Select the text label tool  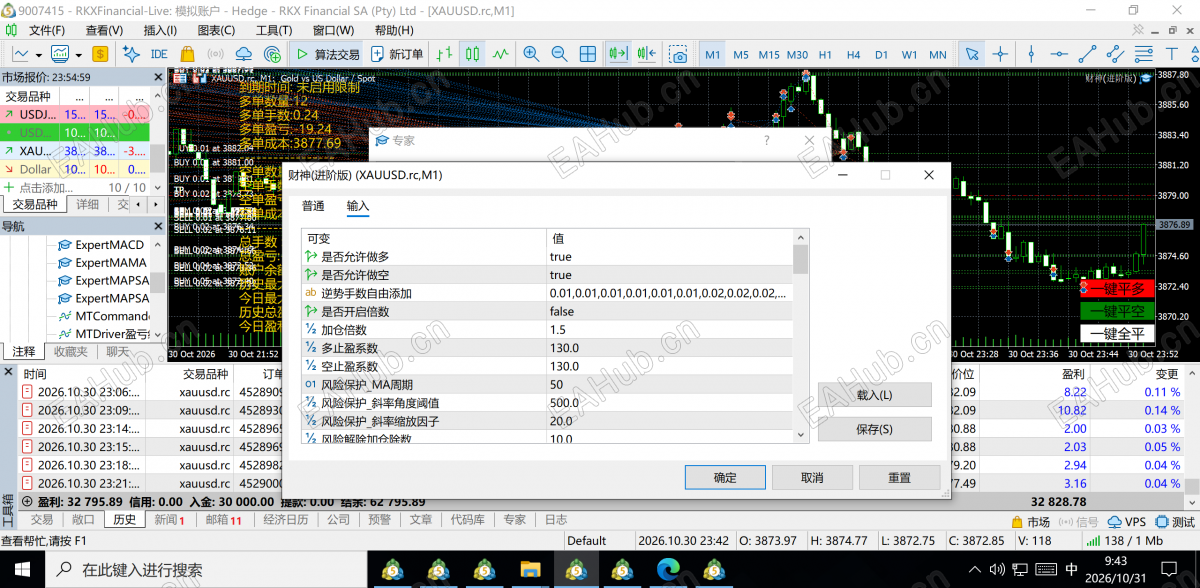coord(1174,54)
